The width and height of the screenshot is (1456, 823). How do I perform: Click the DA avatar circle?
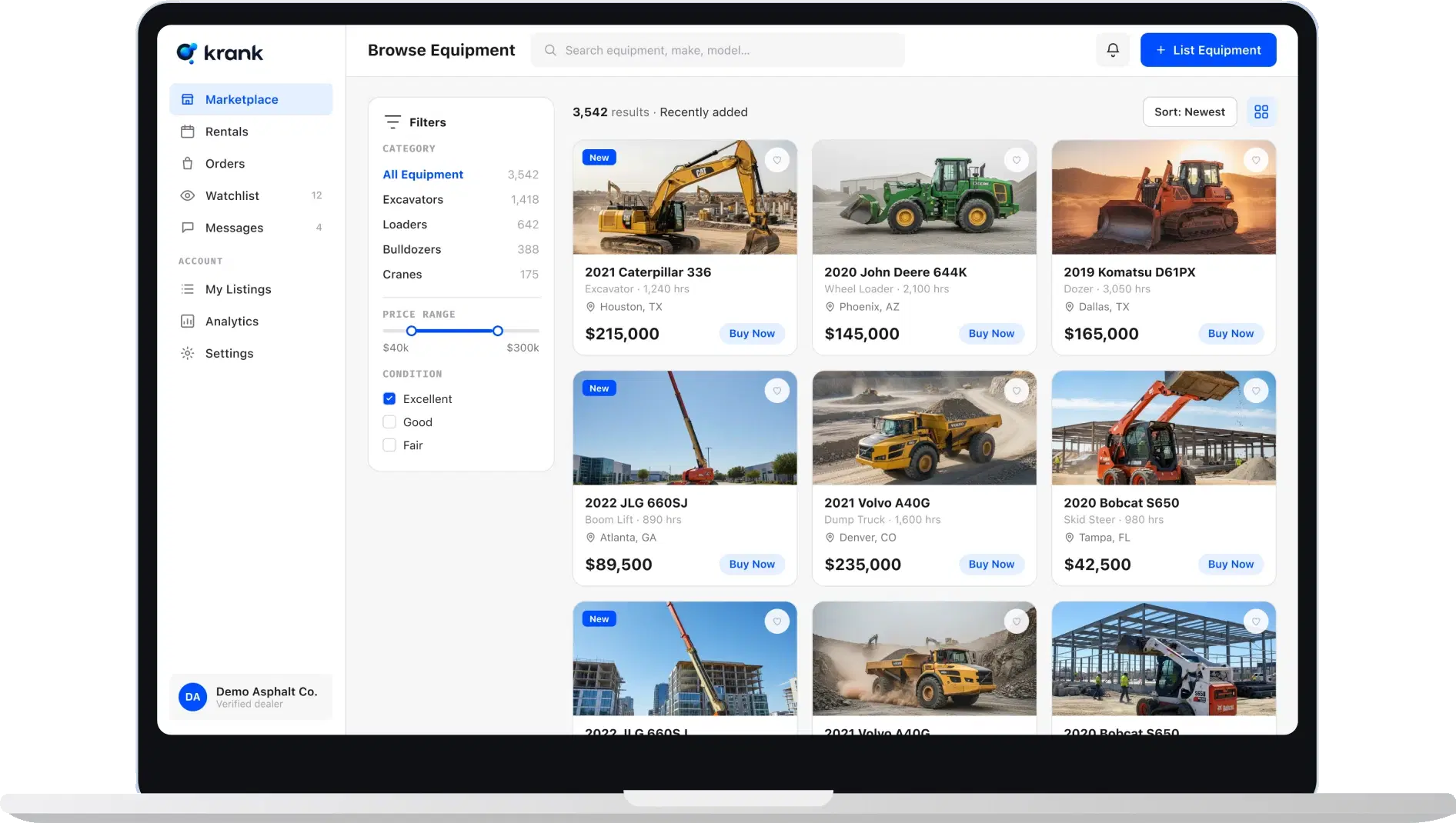[x=192, y=697]
